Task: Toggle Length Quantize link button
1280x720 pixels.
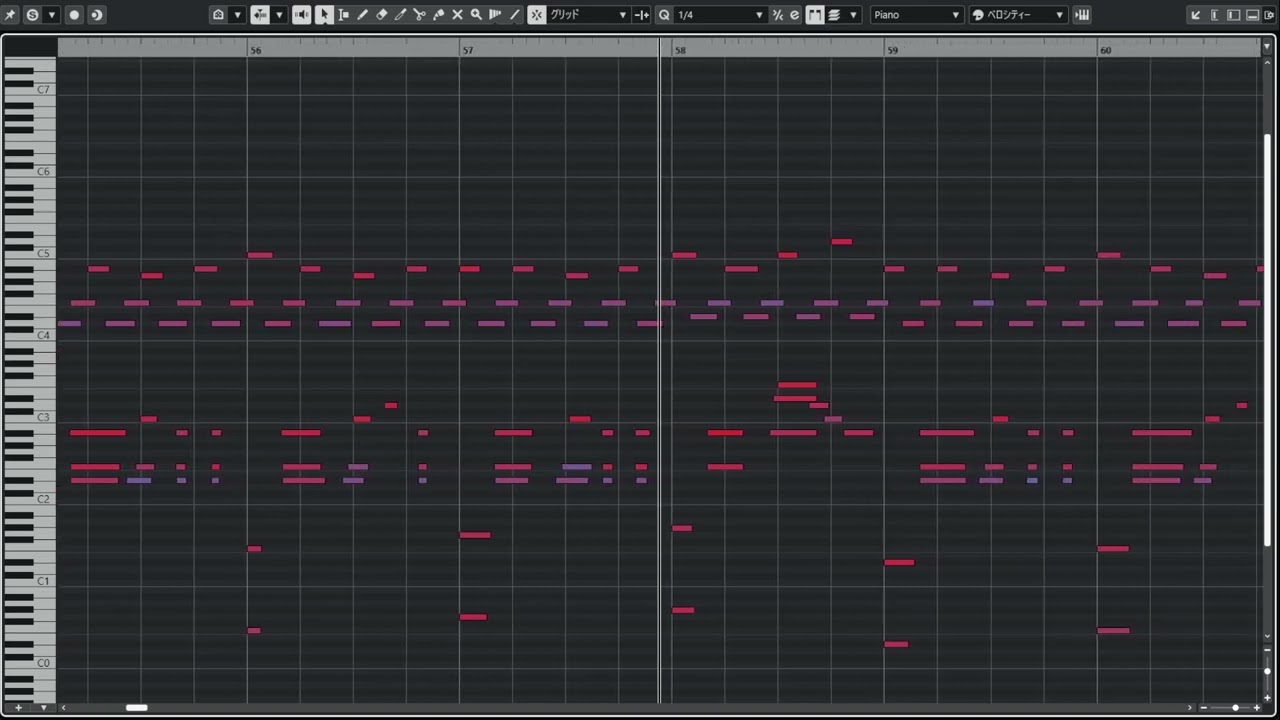Action: [815, 15]
